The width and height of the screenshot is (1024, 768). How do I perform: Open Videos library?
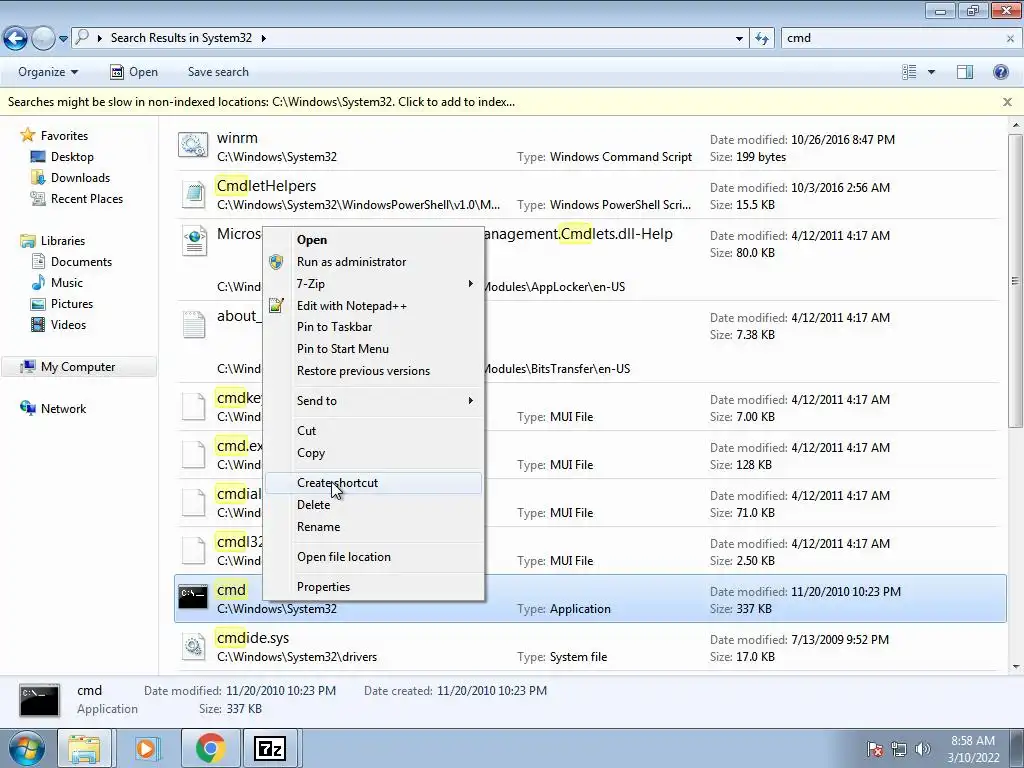click(68, 325)
